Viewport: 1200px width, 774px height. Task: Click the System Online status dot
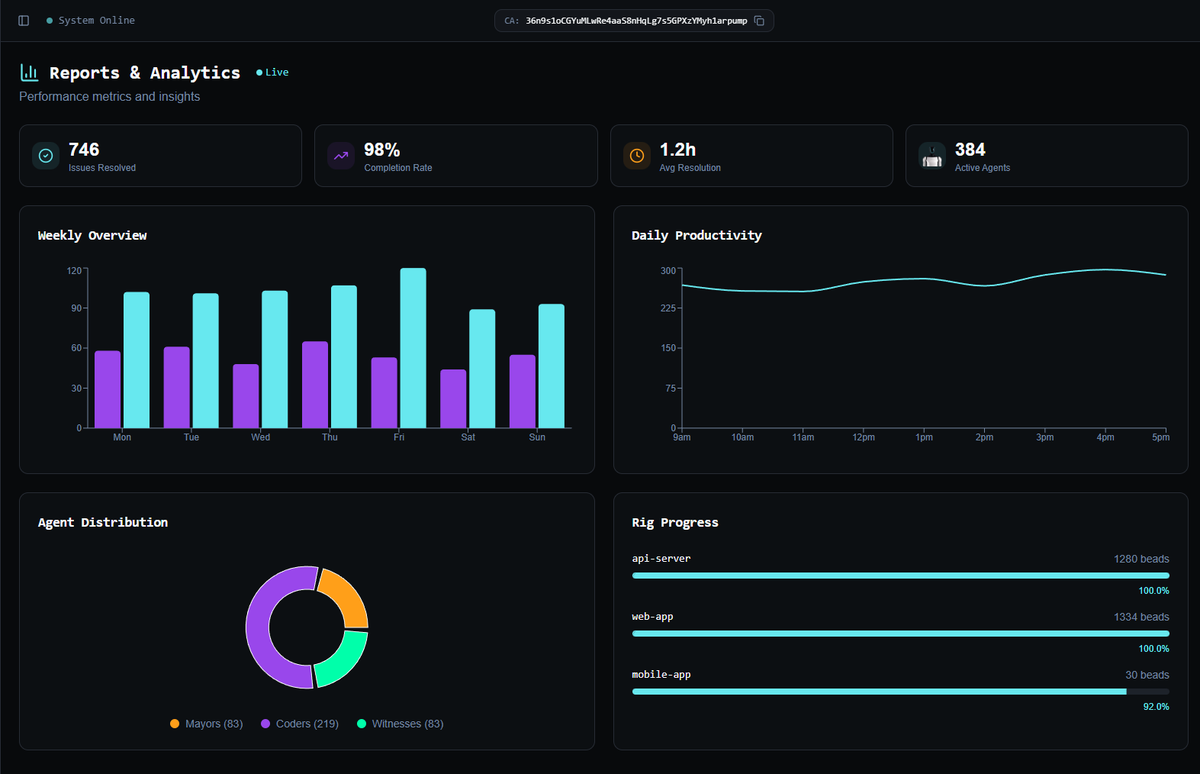50,21
